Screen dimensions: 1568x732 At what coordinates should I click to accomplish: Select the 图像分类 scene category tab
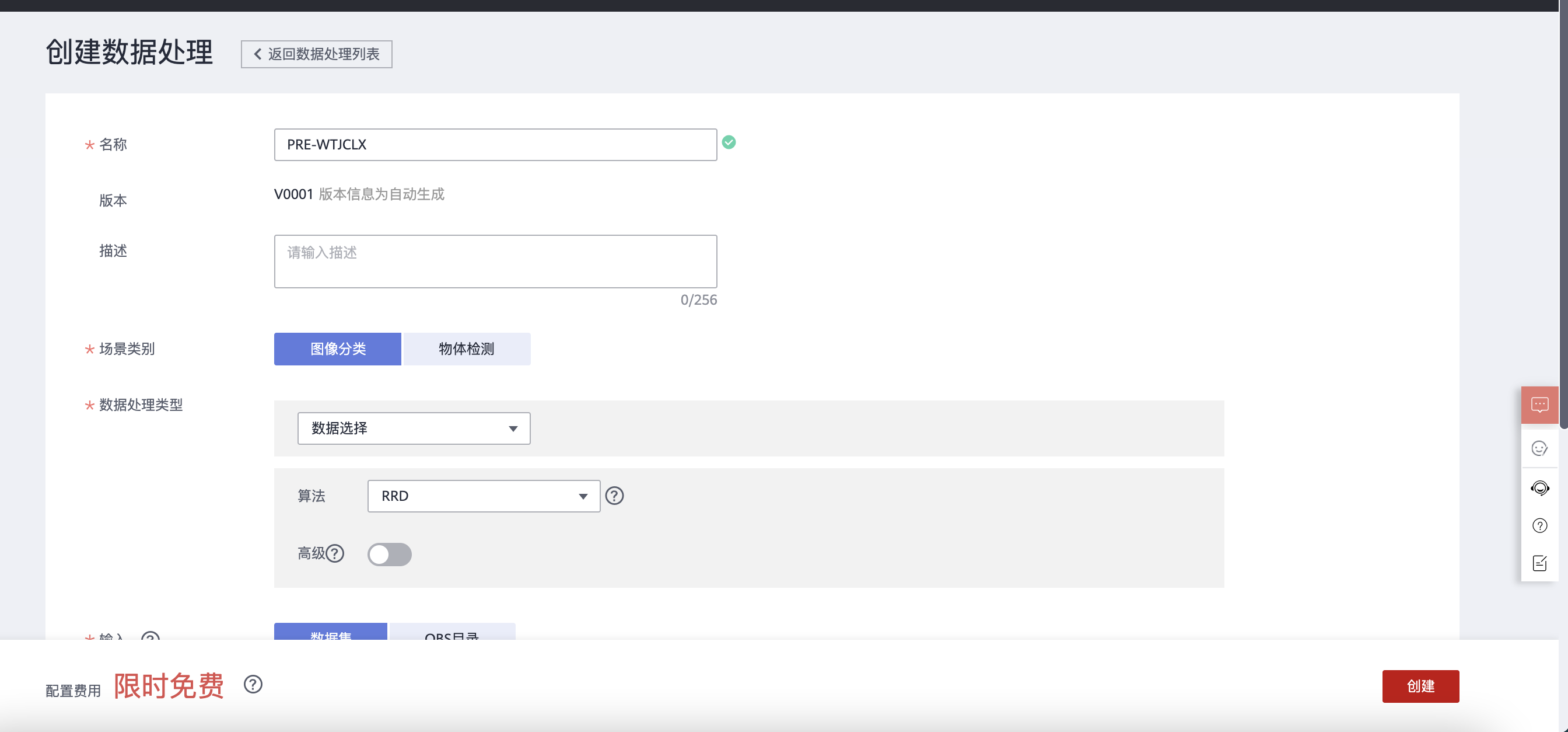pos(338,349)
